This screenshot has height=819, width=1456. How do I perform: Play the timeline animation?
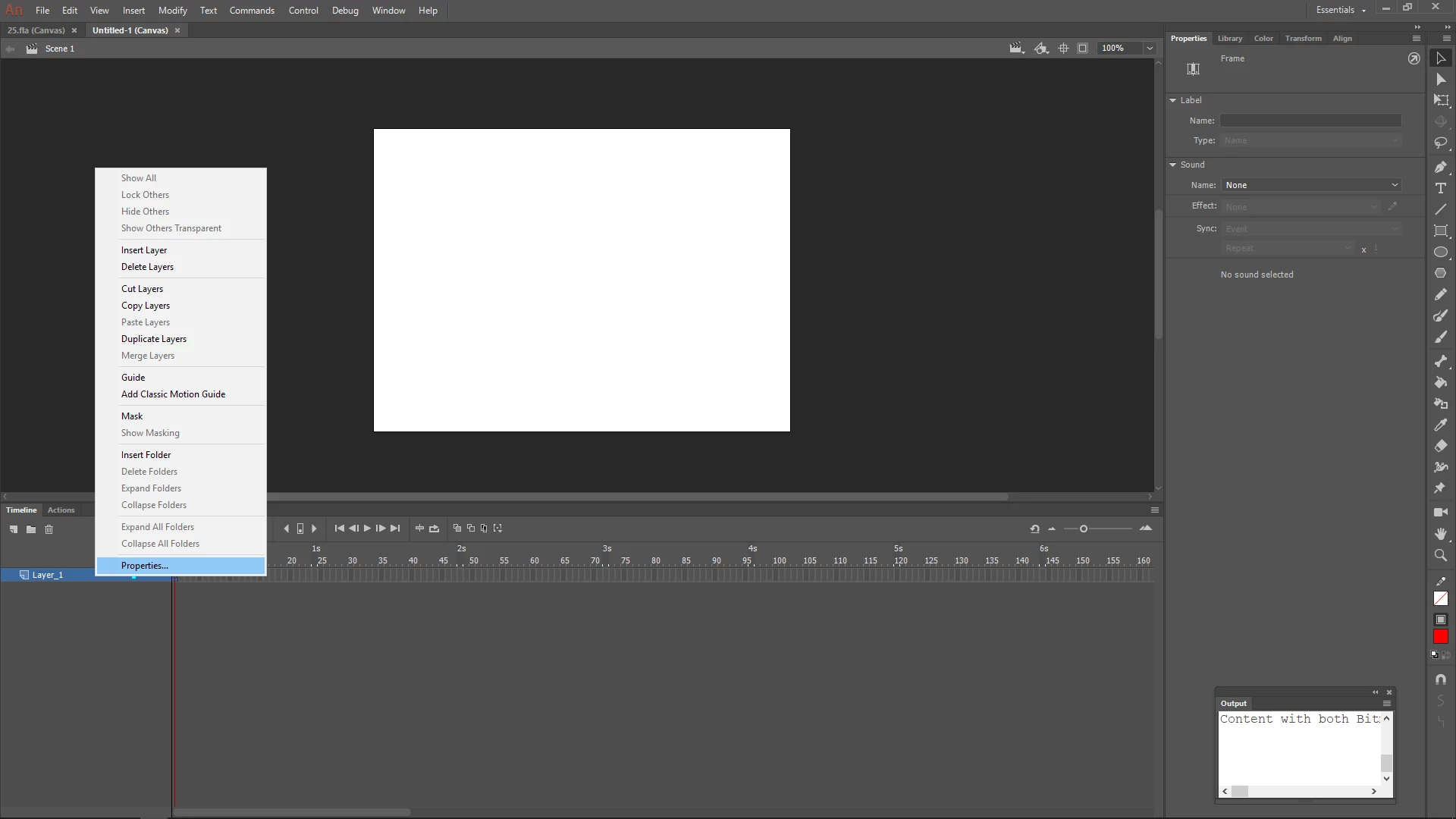click(x=367, y=529)
